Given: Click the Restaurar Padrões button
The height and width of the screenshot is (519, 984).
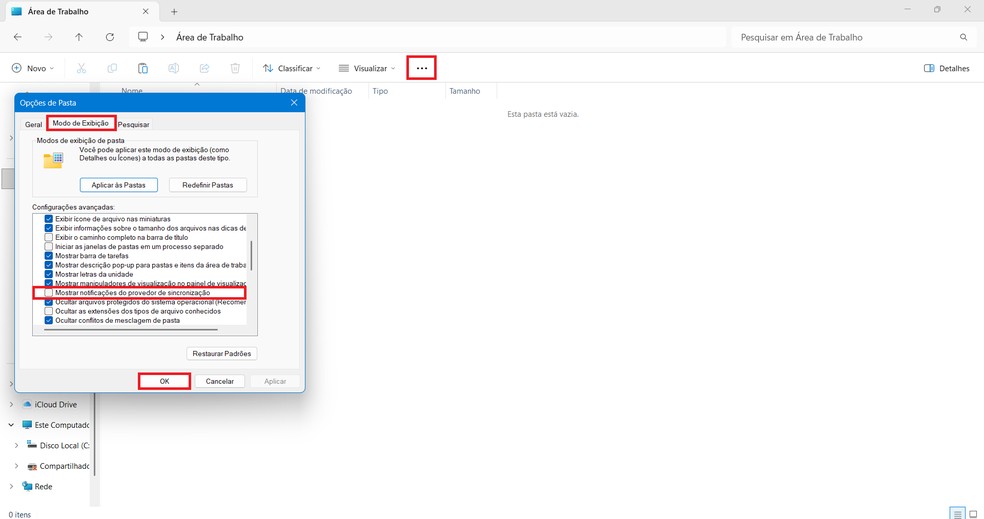Looking at the screenshot, I should pos(222,354).
